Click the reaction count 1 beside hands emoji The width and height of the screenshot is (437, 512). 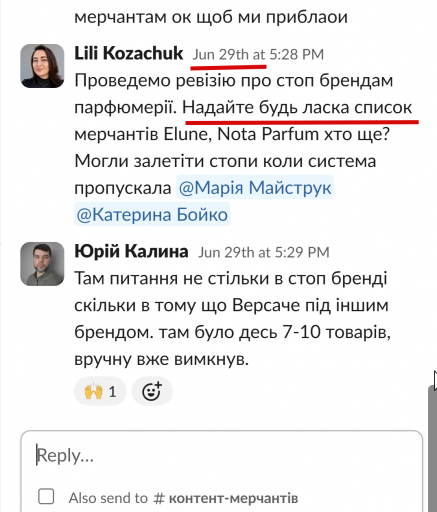113,392
